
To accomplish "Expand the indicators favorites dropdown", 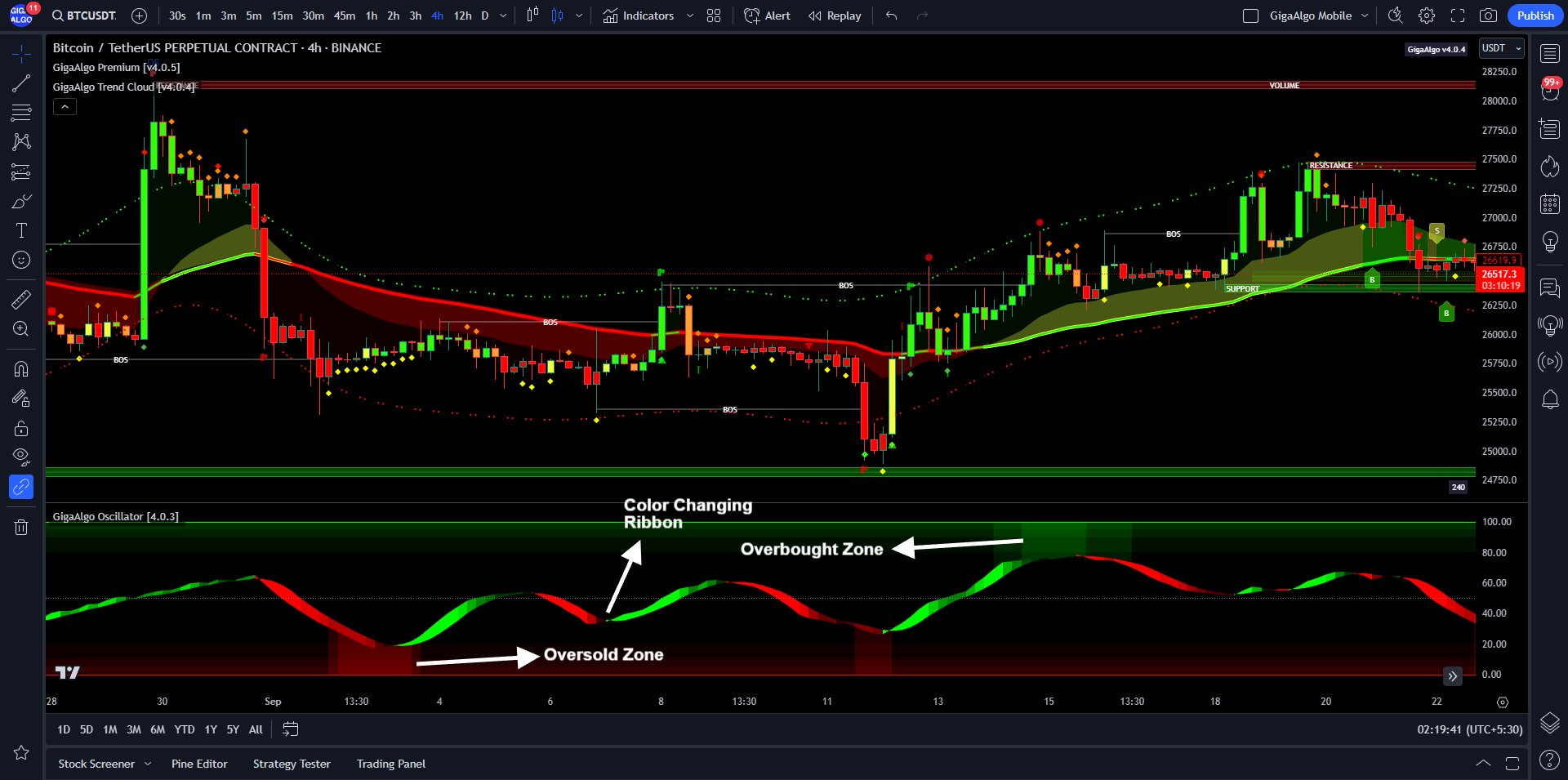I will click(690, 16).
